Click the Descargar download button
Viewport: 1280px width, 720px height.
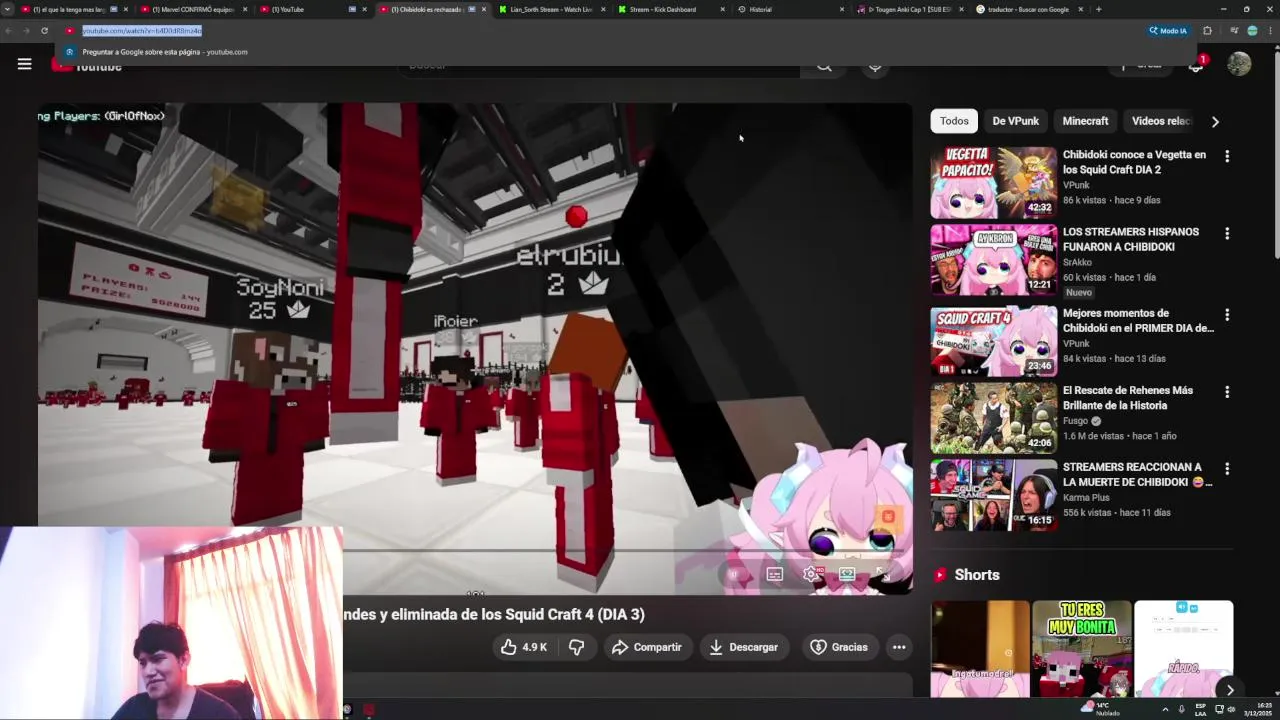tap(743, 647)
